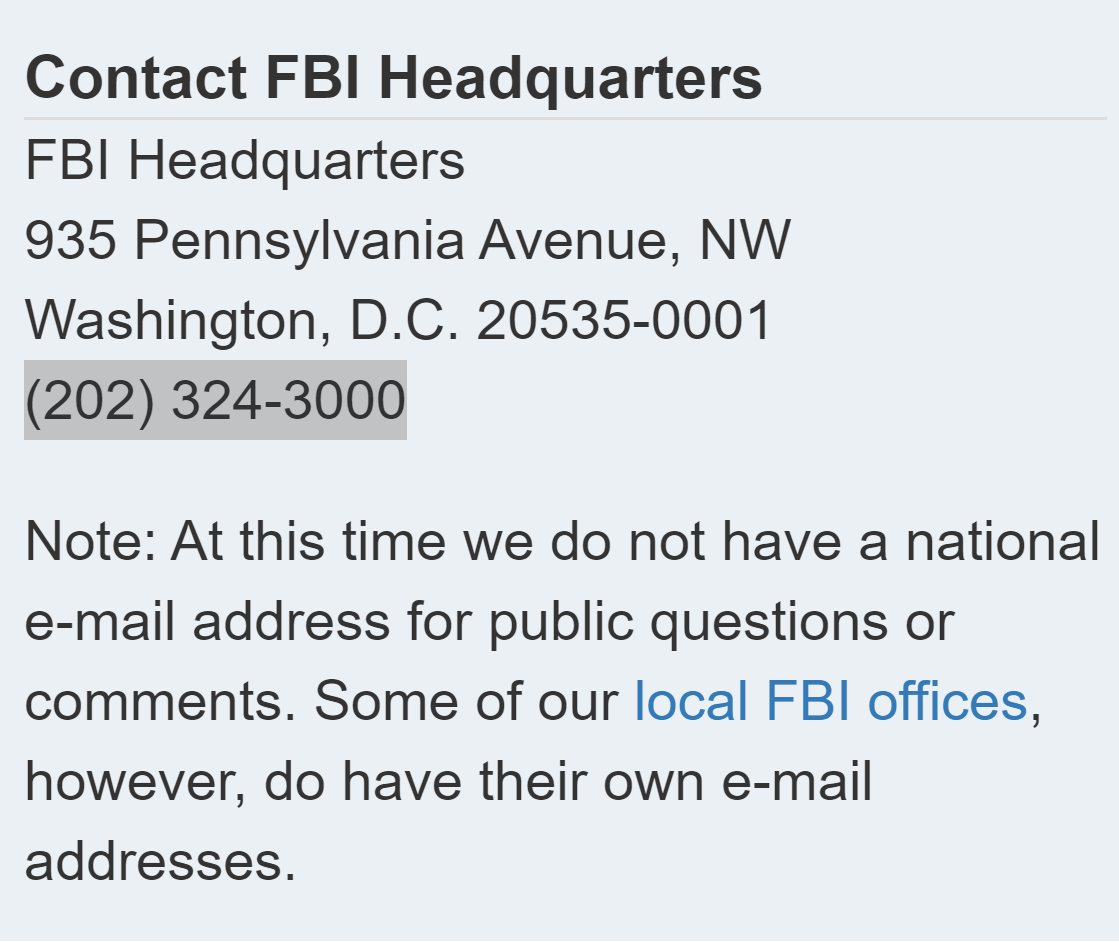The width and height of the screenshot is (1119, 942).
Task: Click the word questions in the note
Action: (769, 622)
